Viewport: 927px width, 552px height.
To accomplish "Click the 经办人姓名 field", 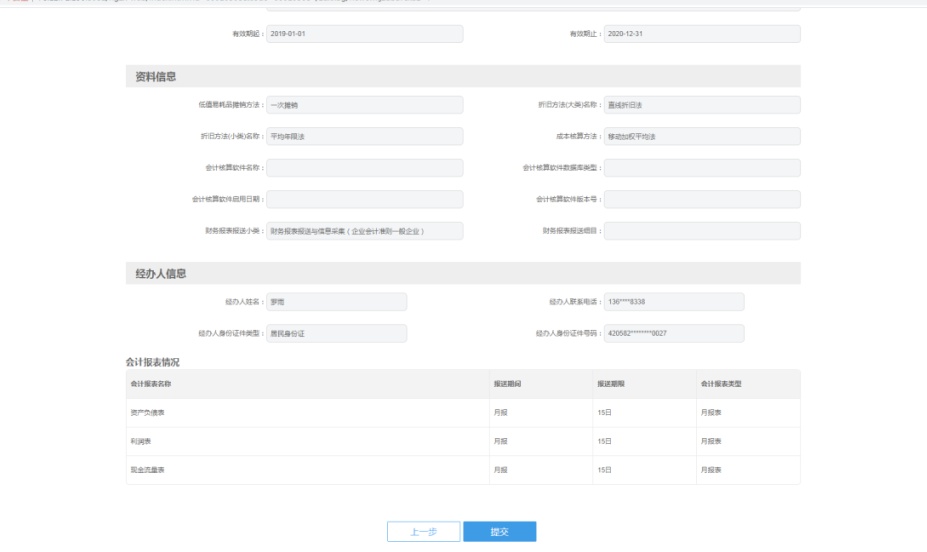I will click(x=337, y=302).
